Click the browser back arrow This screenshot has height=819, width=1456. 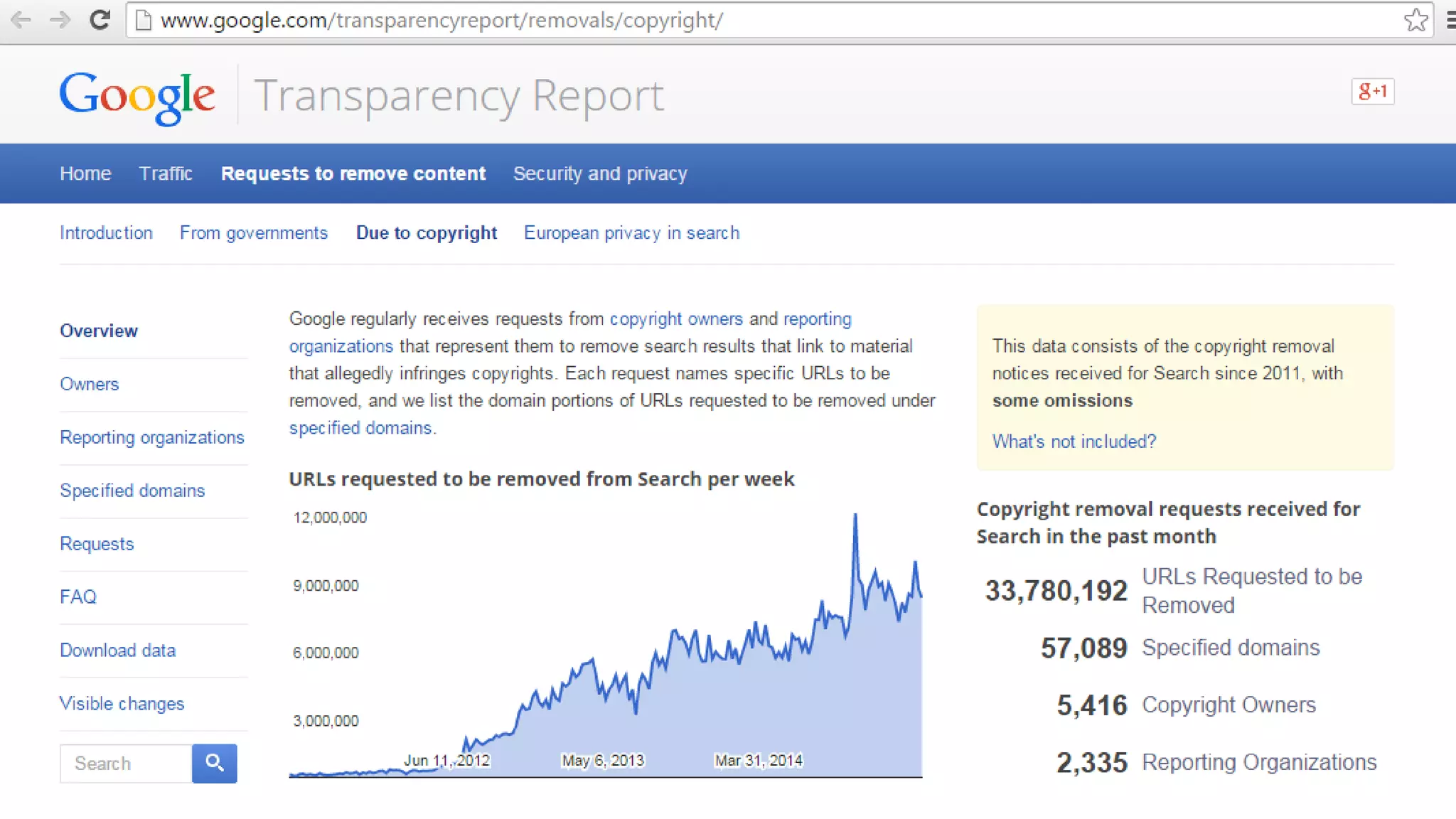21,20
